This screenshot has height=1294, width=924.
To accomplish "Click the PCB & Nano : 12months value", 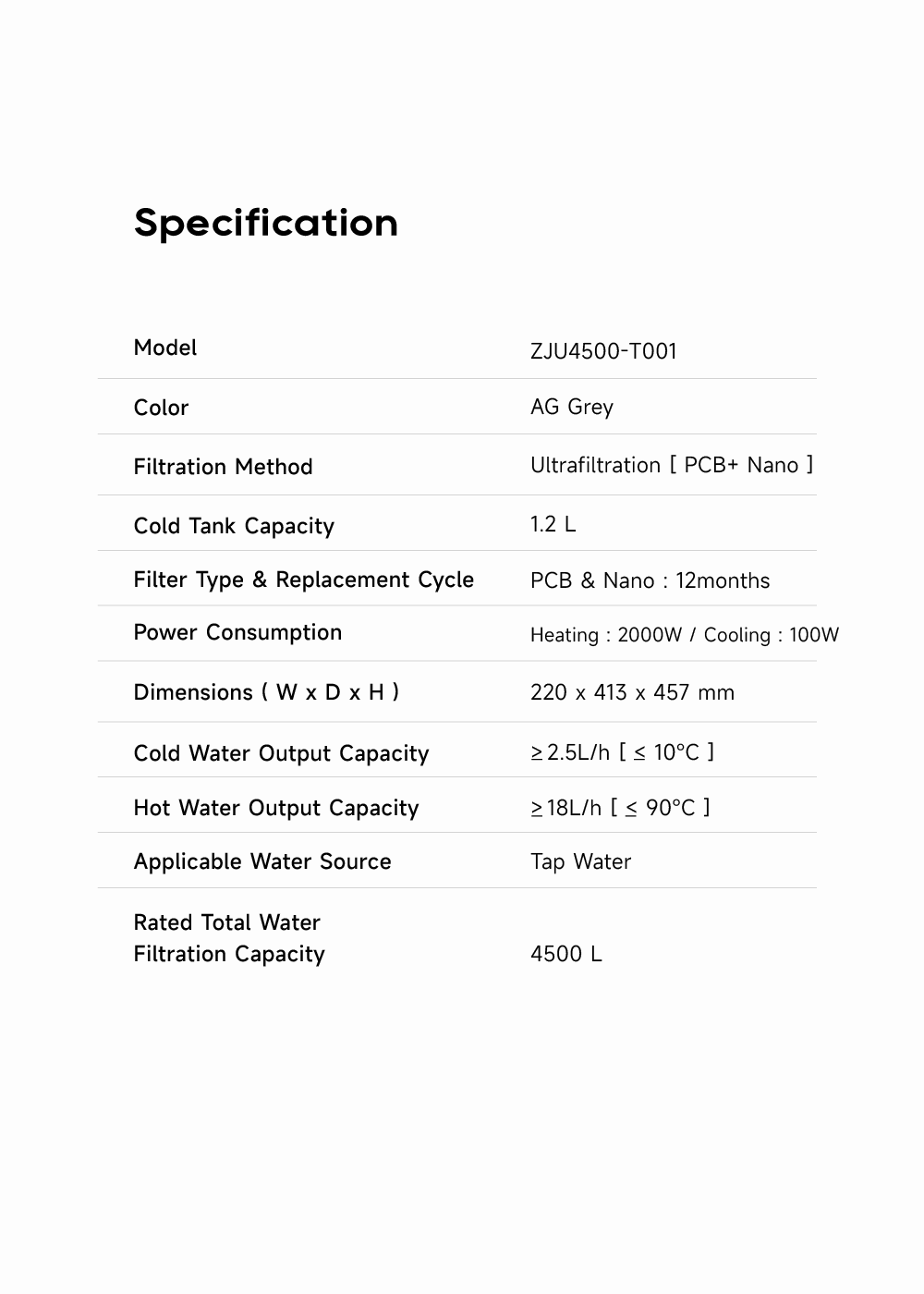I will 650,580.
